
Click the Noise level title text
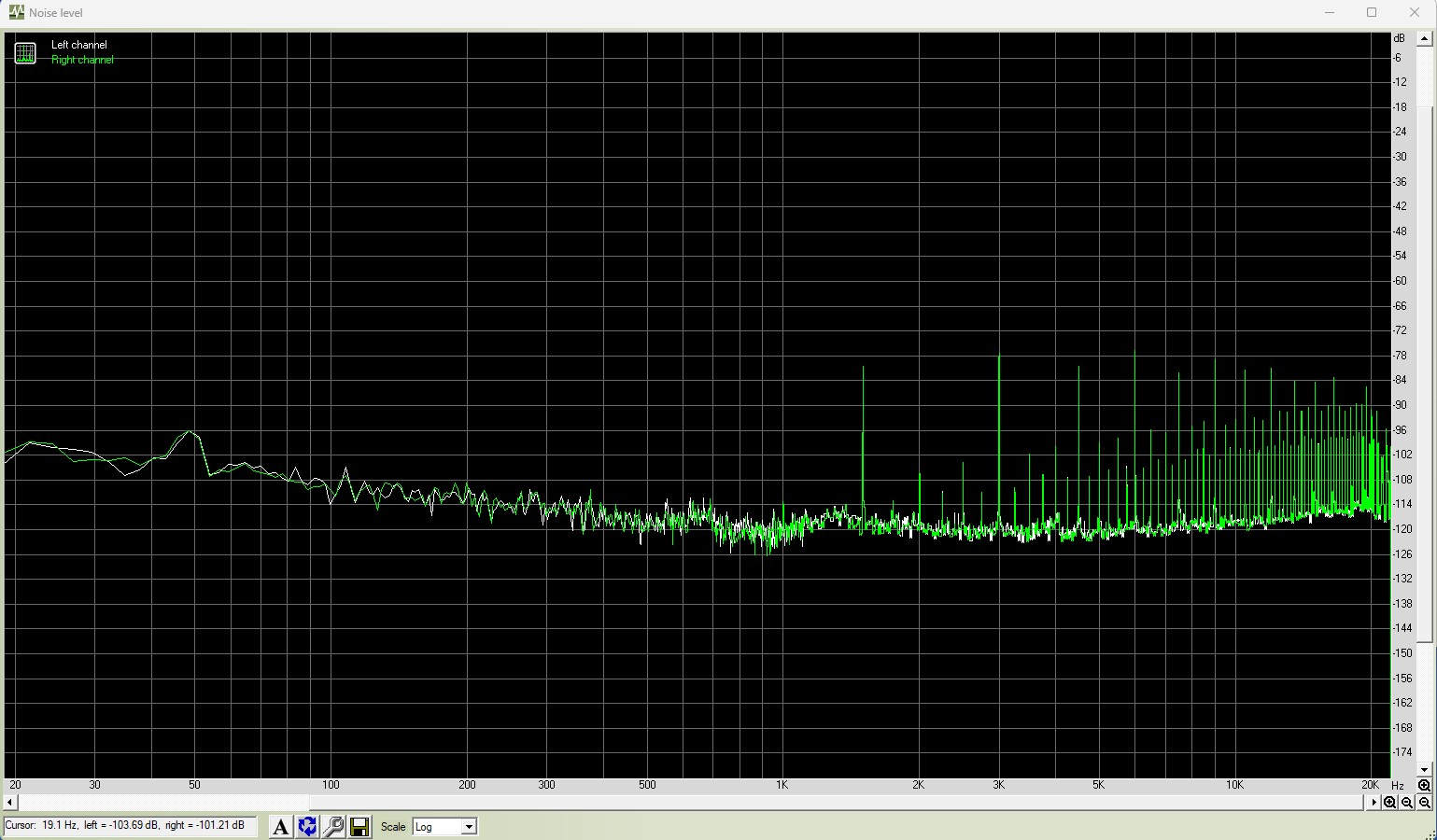click(x=56, y=13)
